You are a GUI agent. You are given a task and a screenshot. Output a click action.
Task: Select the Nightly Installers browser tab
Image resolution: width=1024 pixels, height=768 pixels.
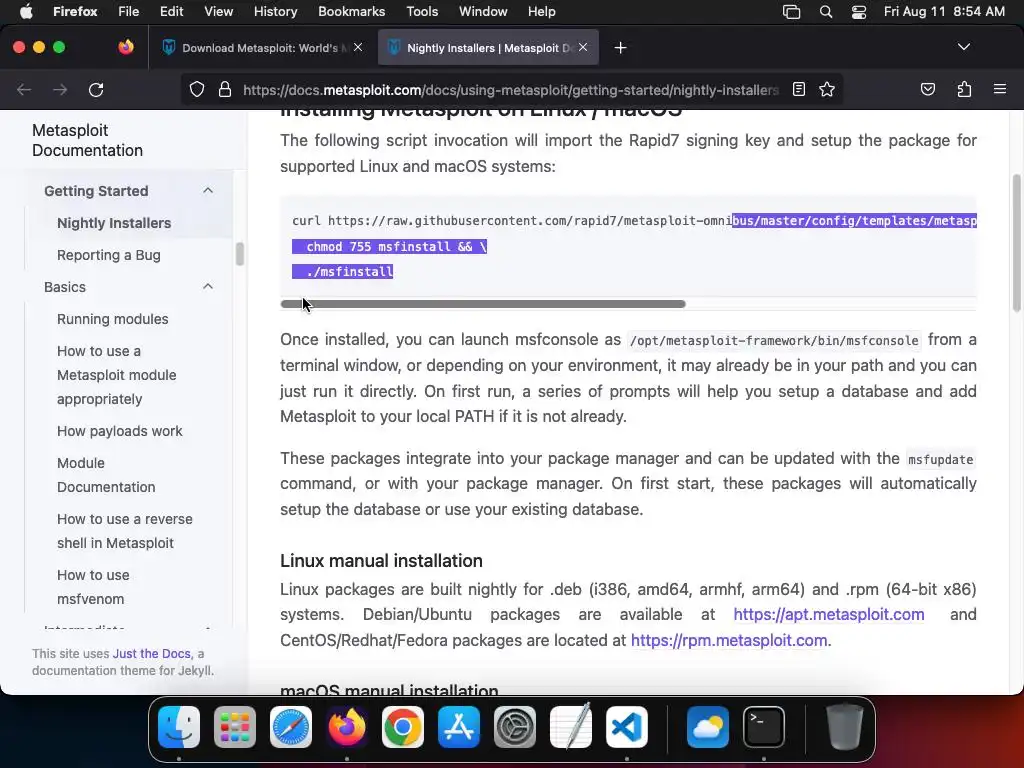coord(488,48)
